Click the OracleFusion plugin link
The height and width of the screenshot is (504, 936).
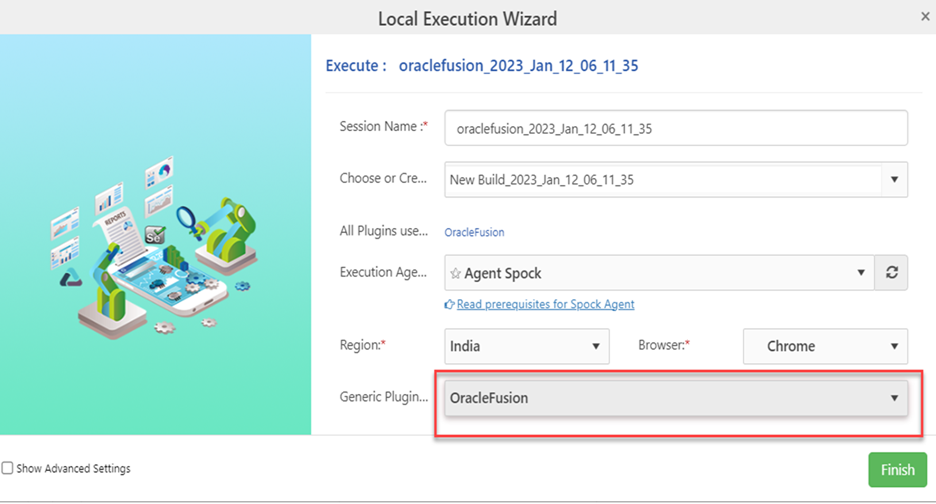click(474, 232)
